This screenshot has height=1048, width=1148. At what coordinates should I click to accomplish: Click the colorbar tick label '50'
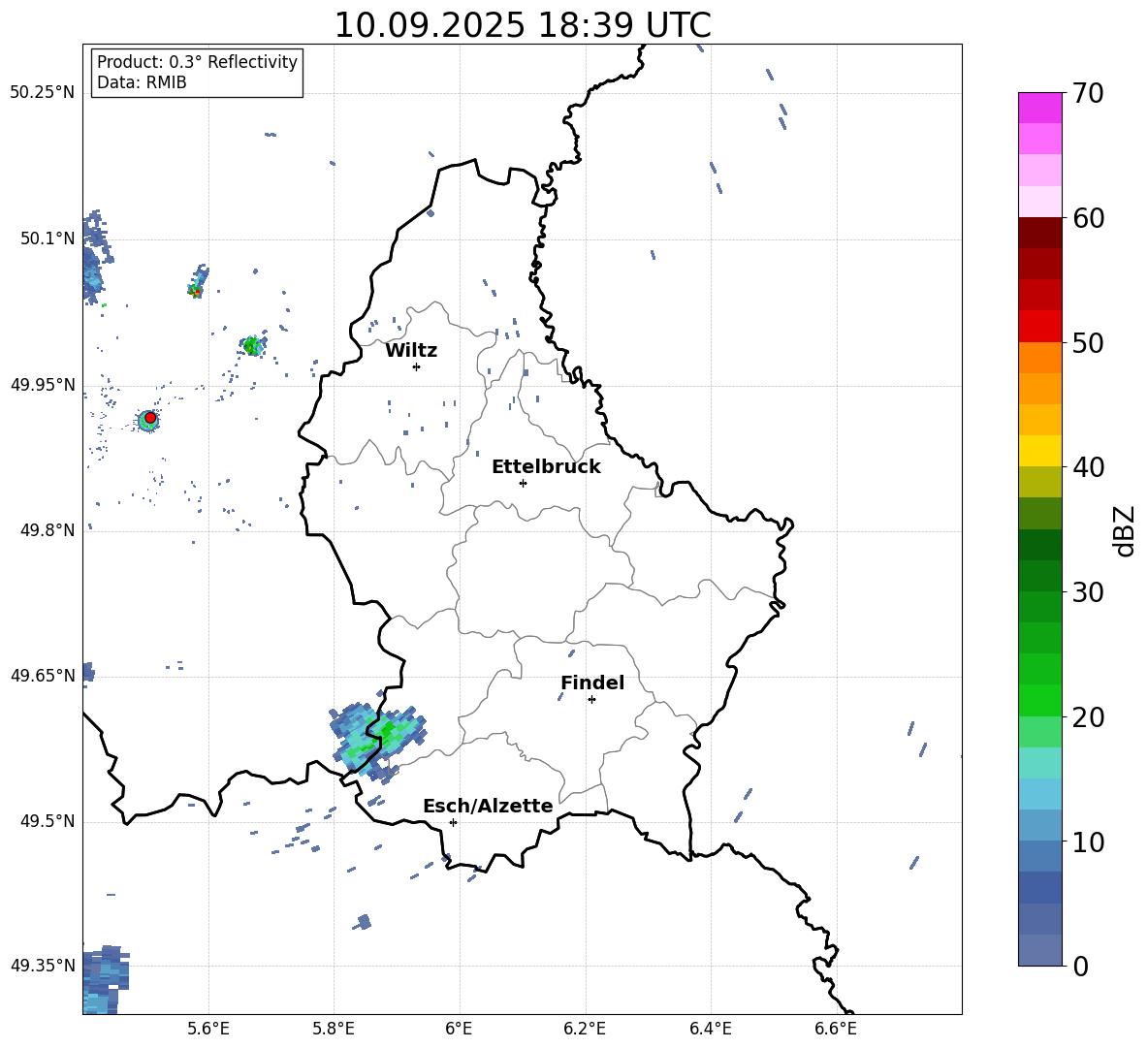(x=1088, y=342)
